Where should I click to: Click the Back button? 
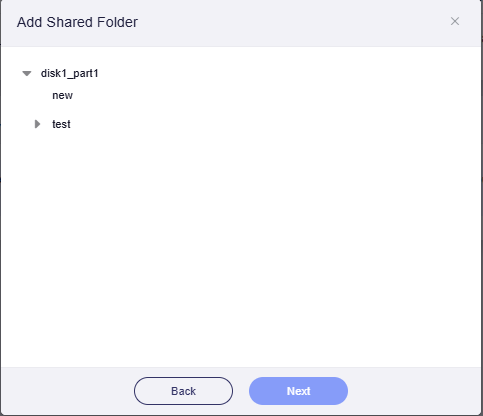coord(183,391)
